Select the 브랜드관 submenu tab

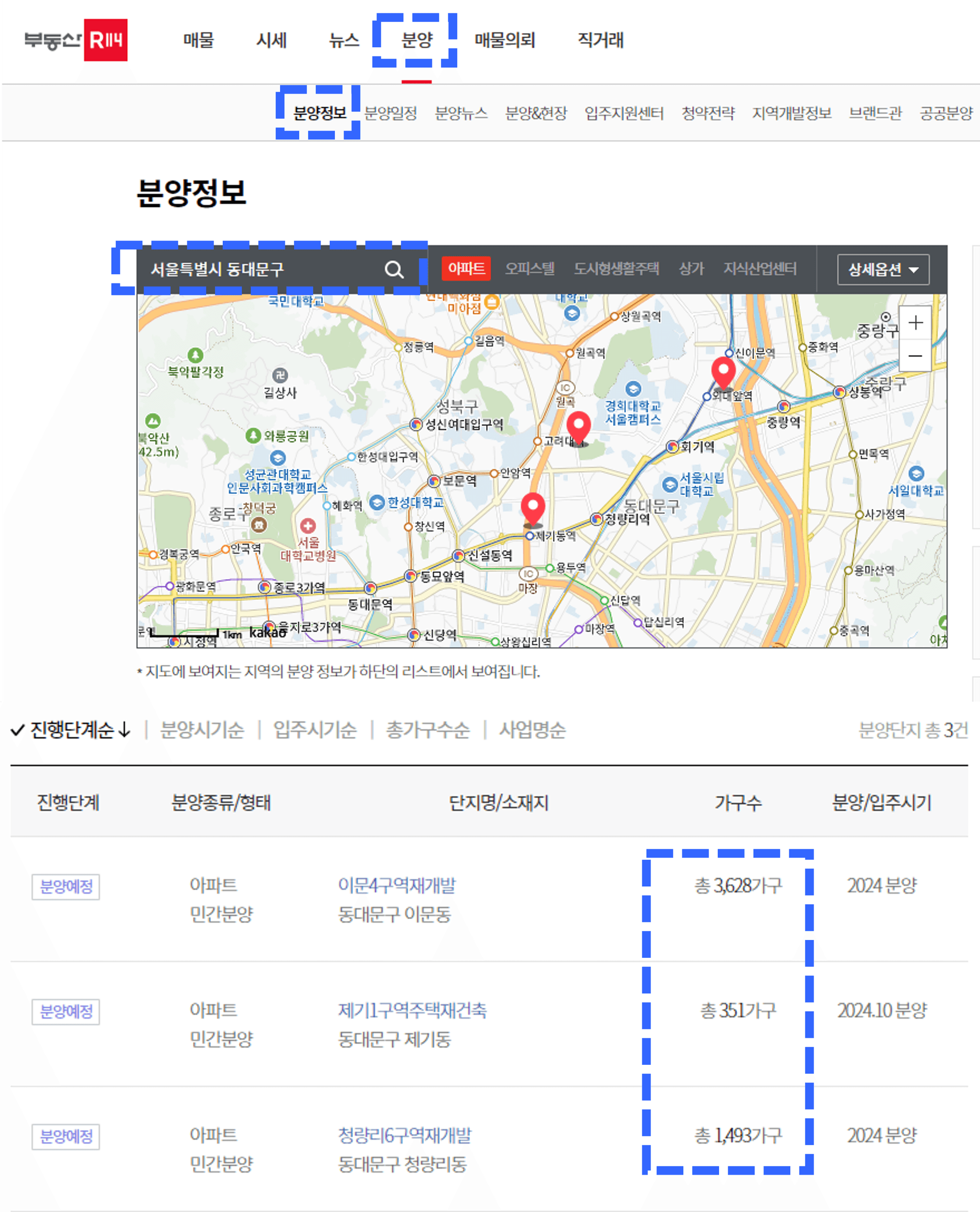point(875,113)
